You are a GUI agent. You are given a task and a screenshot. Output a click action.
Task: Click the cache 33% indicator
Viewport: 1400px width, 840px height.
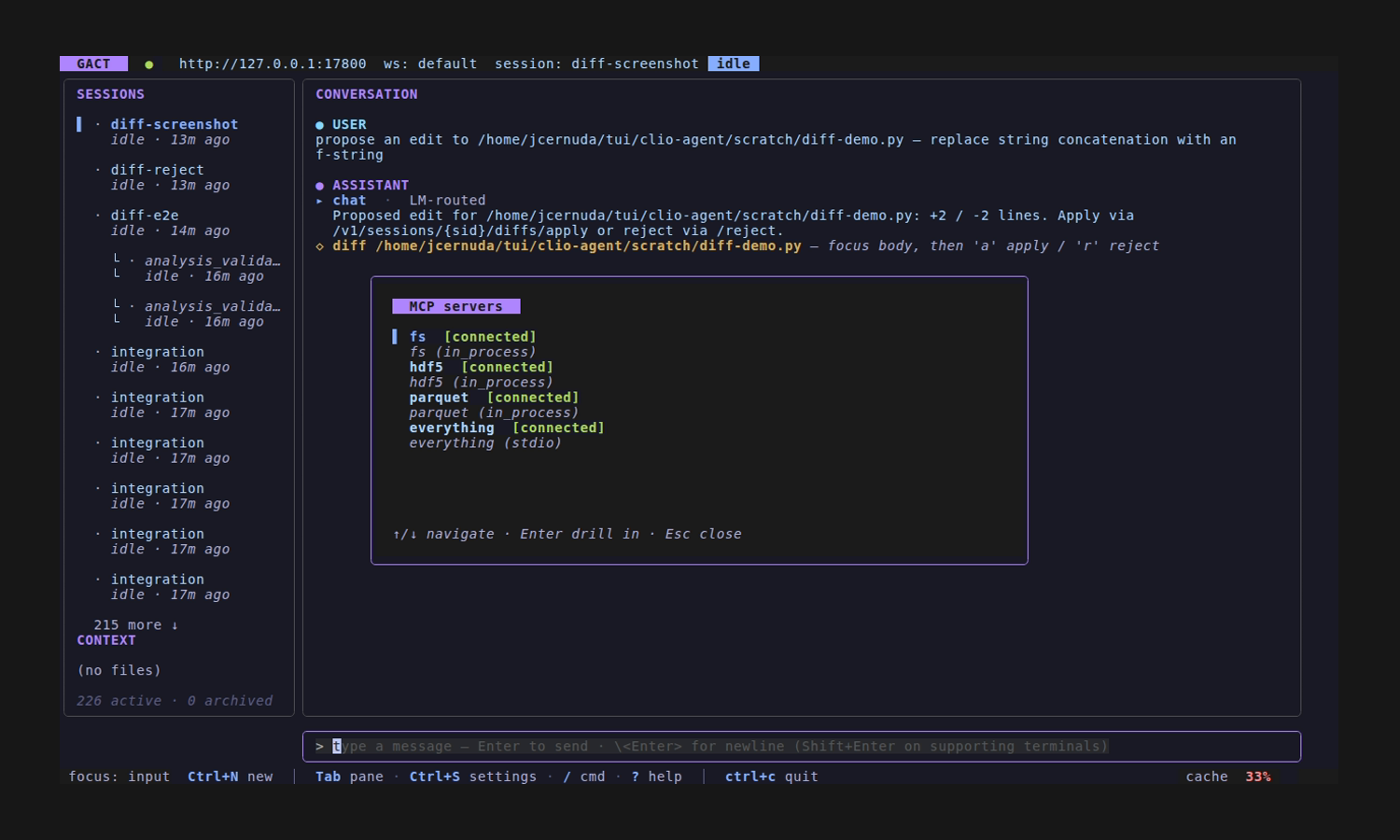click(x=1228, y=777)
